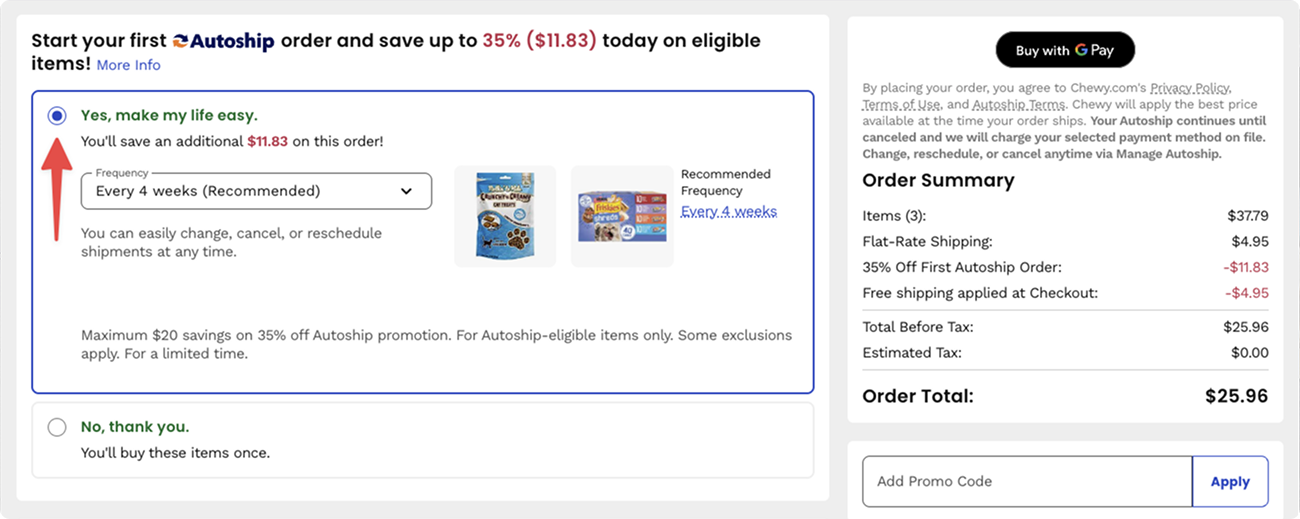Click the Google G logo on pay button
The width and height of the screenshot is (1300, 519).
[x=1081, y=50]
